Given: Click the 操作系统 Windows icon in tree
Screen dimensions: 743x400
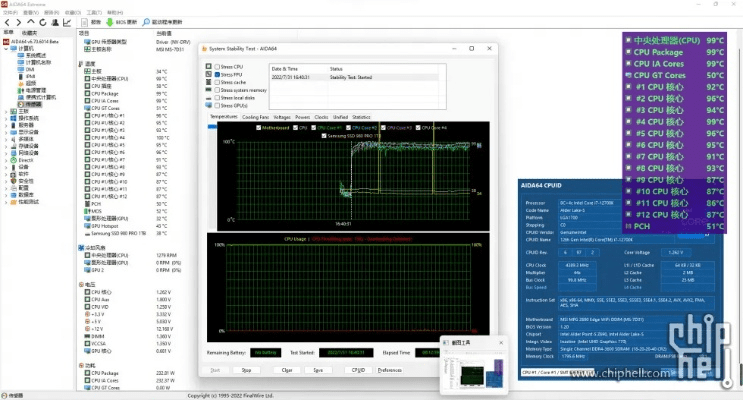Looking at the screenshot, I should pos(13,117).
